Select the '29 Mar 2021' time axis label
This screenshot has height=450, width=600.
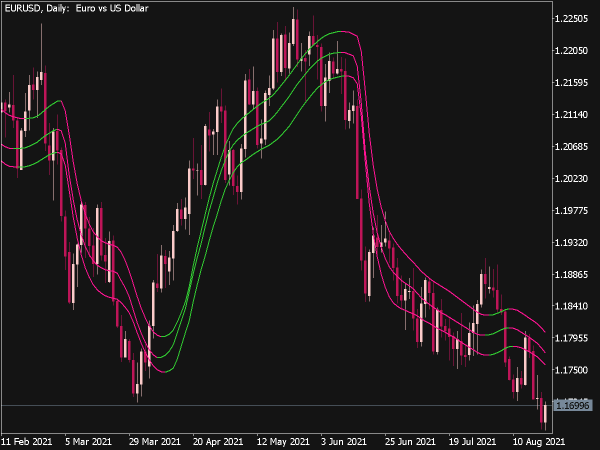[155, 442]
